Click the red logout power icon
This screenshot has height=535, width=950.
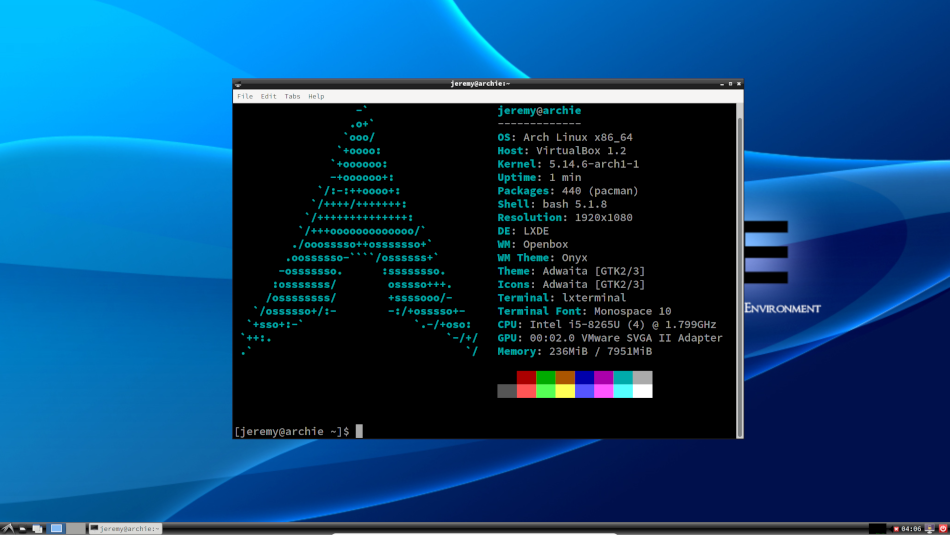pos(943,528)
